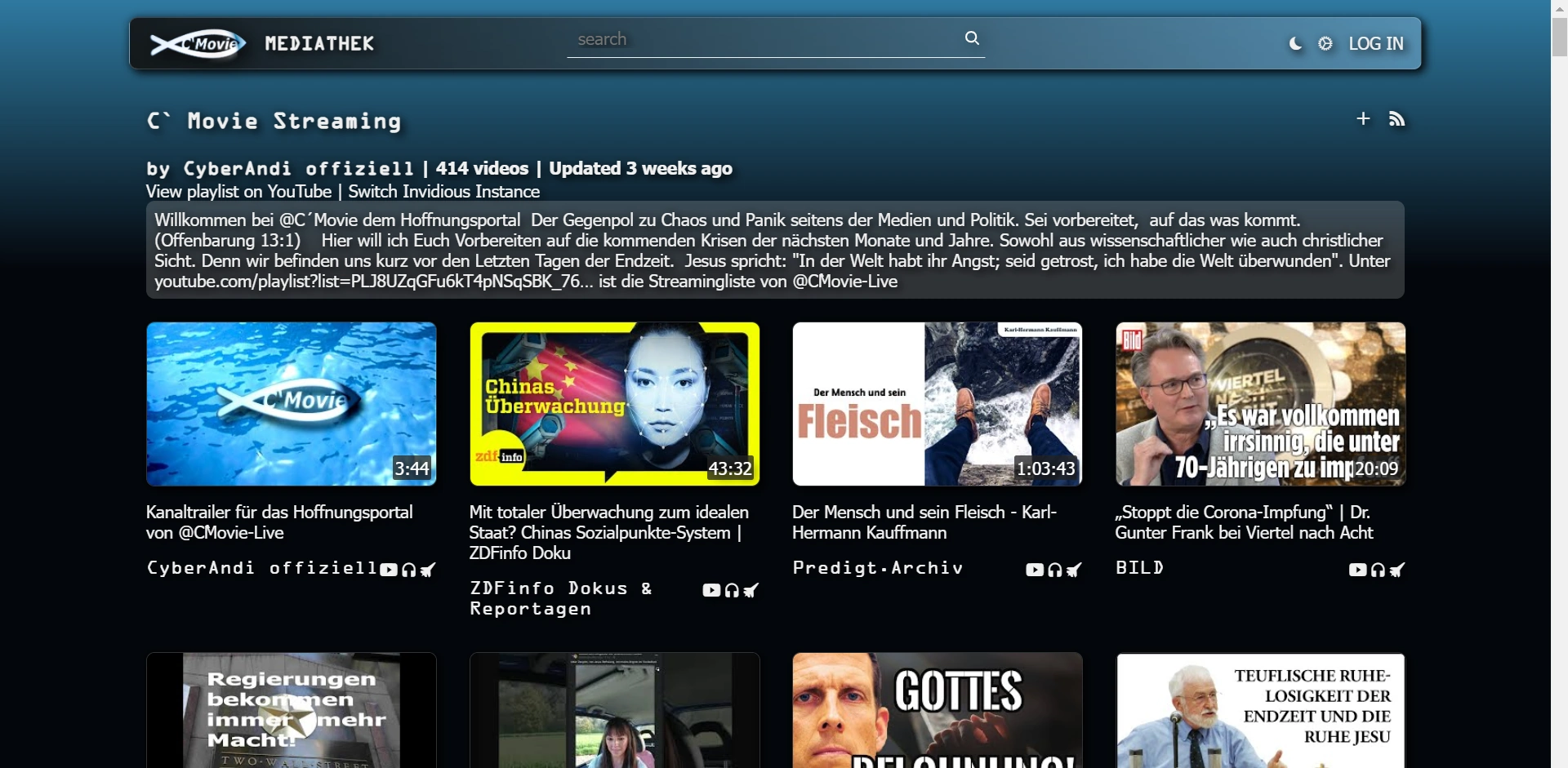Viewport: 1568px width, 768px height.
Task: Open the CyberAndi offiziell channel under Kanaltrailer
Action: [x=261, y=568]
